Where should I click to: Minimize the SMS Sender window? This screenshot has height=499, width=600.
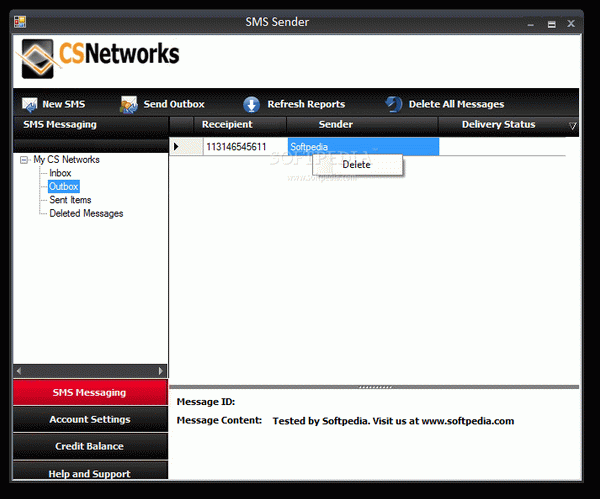tap(530, 24)
